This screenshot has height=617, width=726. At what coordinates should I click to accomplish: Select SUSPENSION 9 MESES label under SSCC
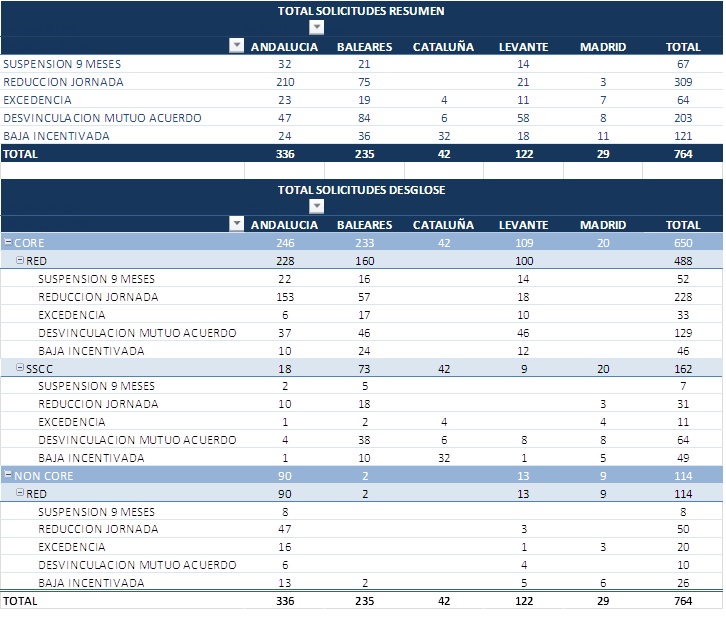click(96, 386)
